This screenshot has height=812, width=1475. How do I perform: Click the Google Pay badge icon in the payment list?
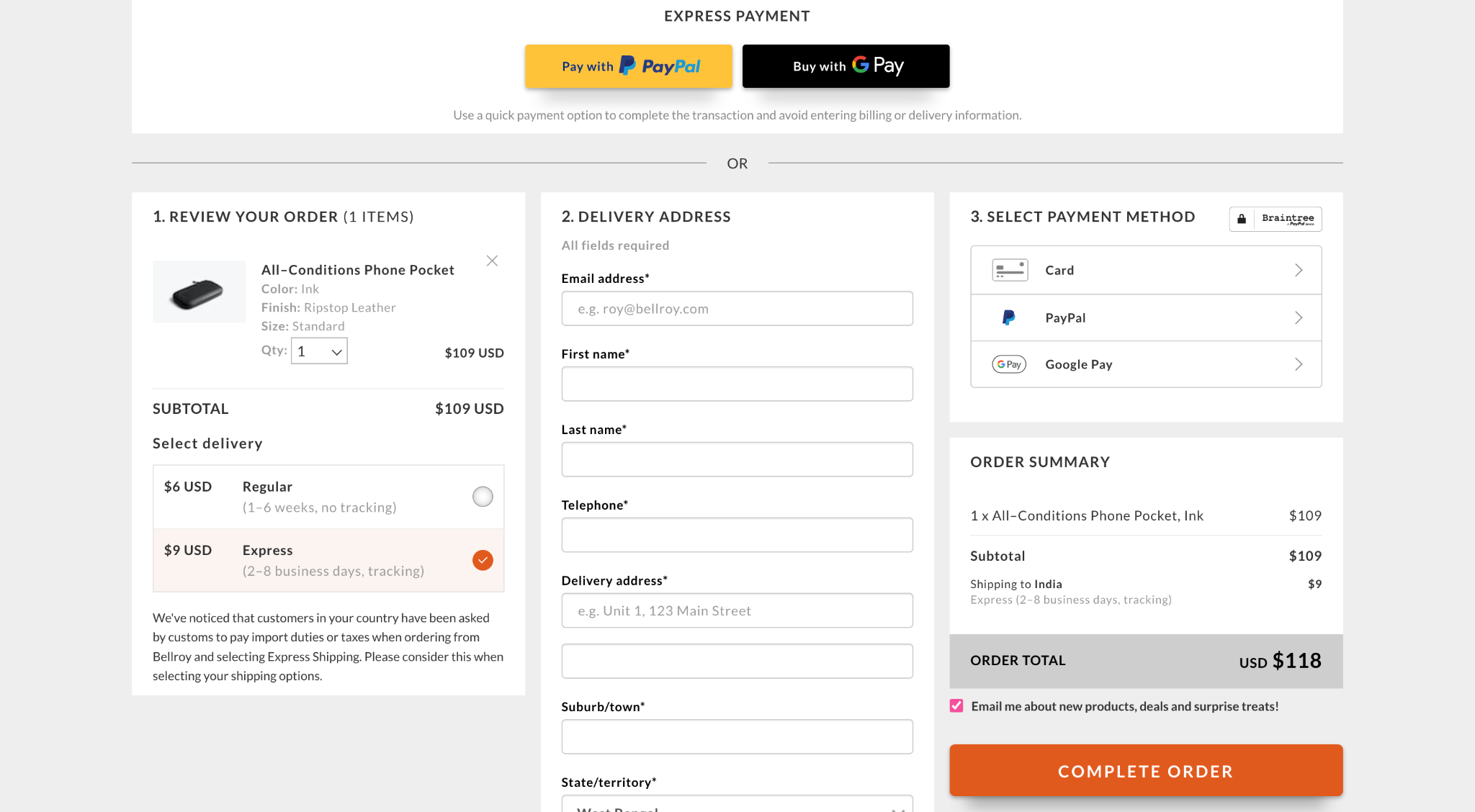pos(1009,364)
